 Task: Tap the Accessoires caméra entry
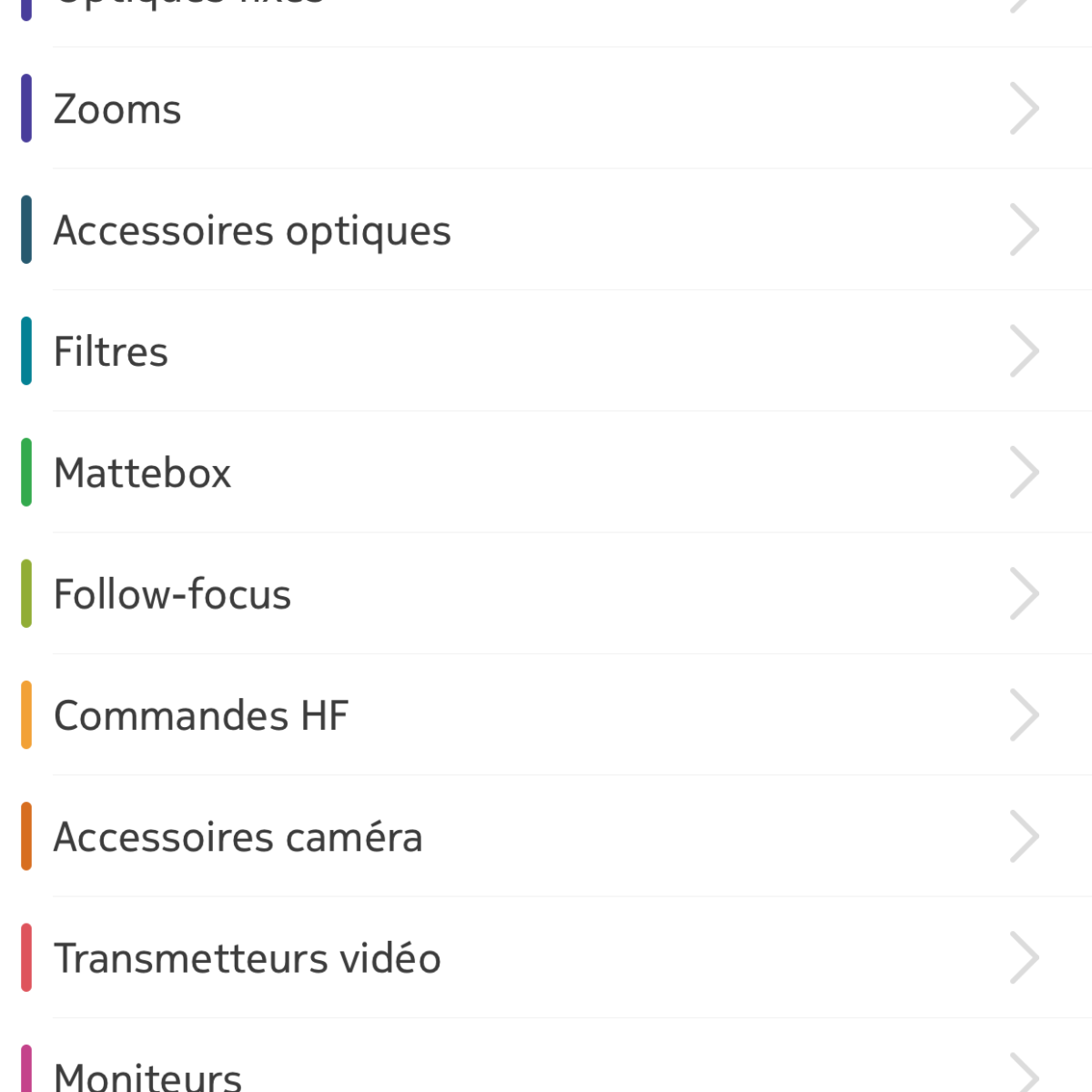point(546,836)
